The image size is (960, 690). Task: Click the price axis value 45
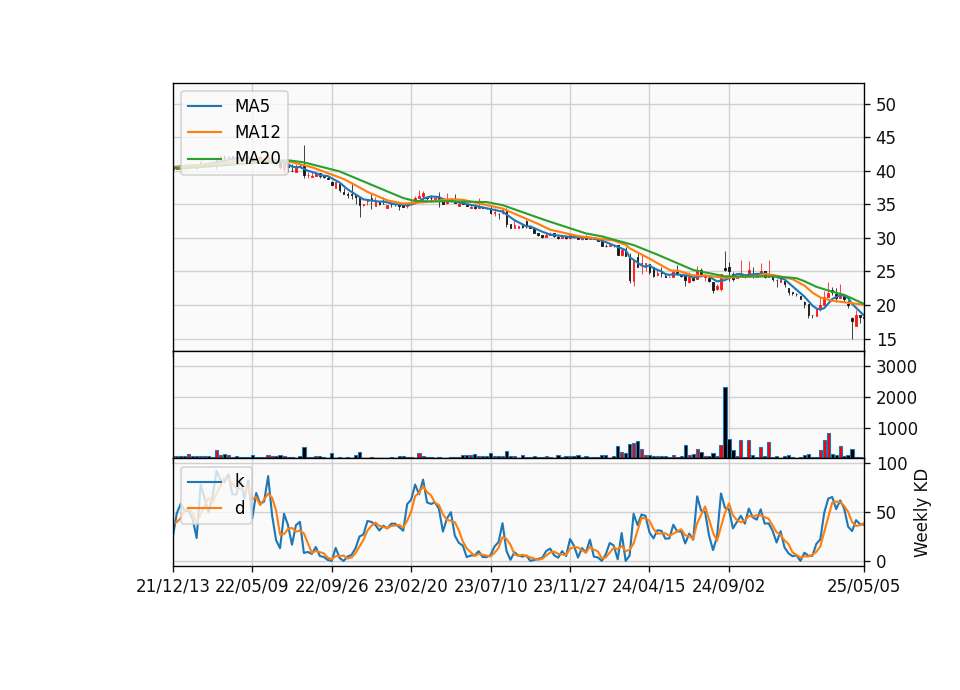coord(885,138)
